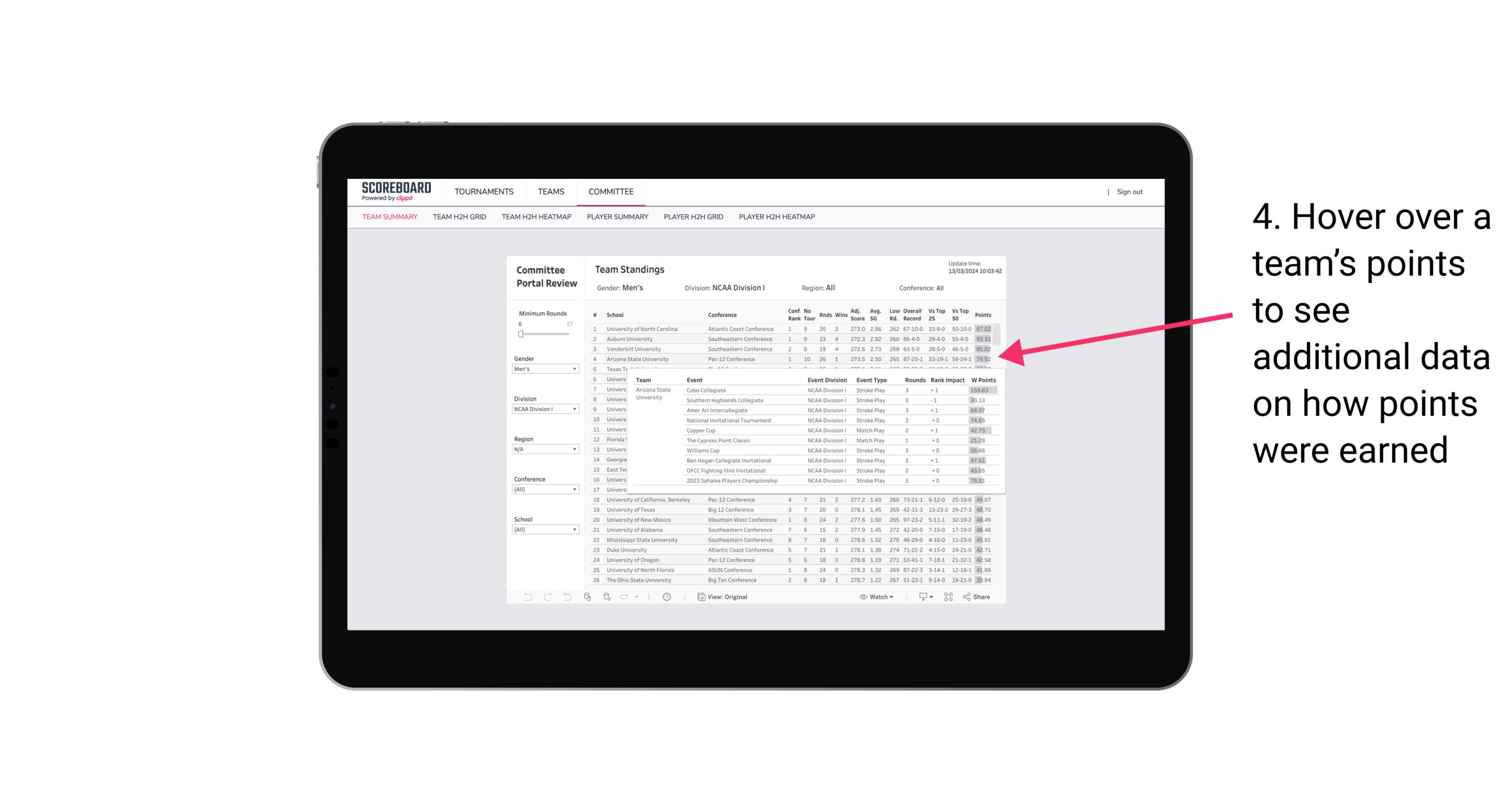This screenshot has height=812, width=1510.
Task: Click the Share icon for sharing options
Action: [976, 597]
